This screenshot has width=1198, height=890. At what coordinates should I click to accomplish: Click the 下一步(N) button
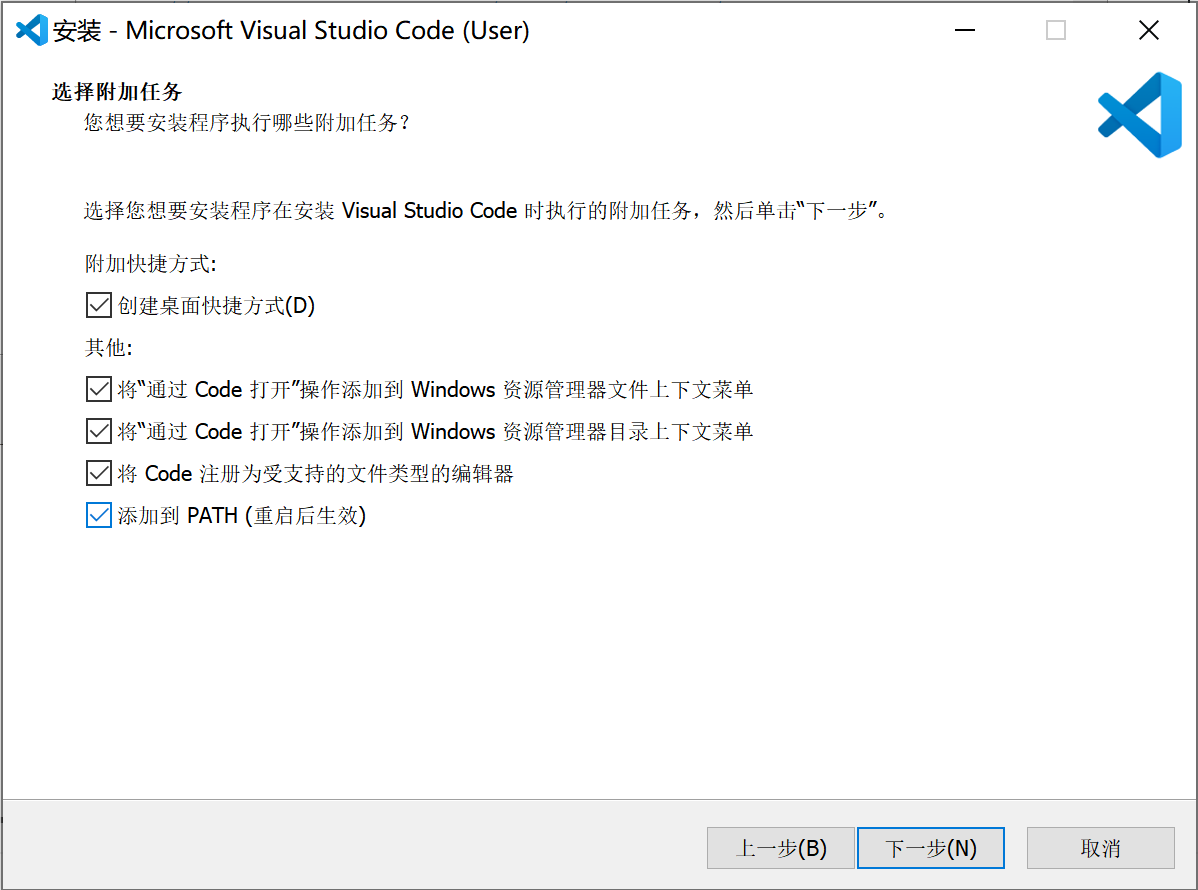(x=930, y=847)
